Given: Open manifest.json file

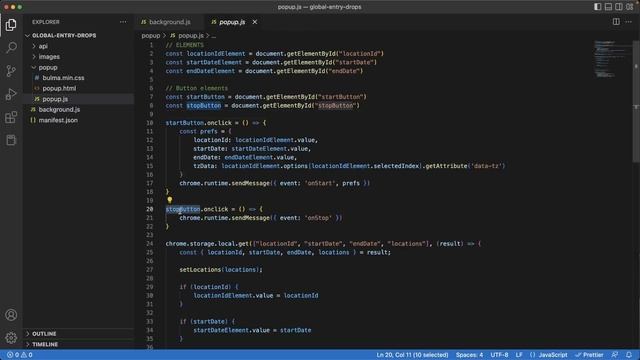Looking at the screenshot, I should click(x=58, y=120).
